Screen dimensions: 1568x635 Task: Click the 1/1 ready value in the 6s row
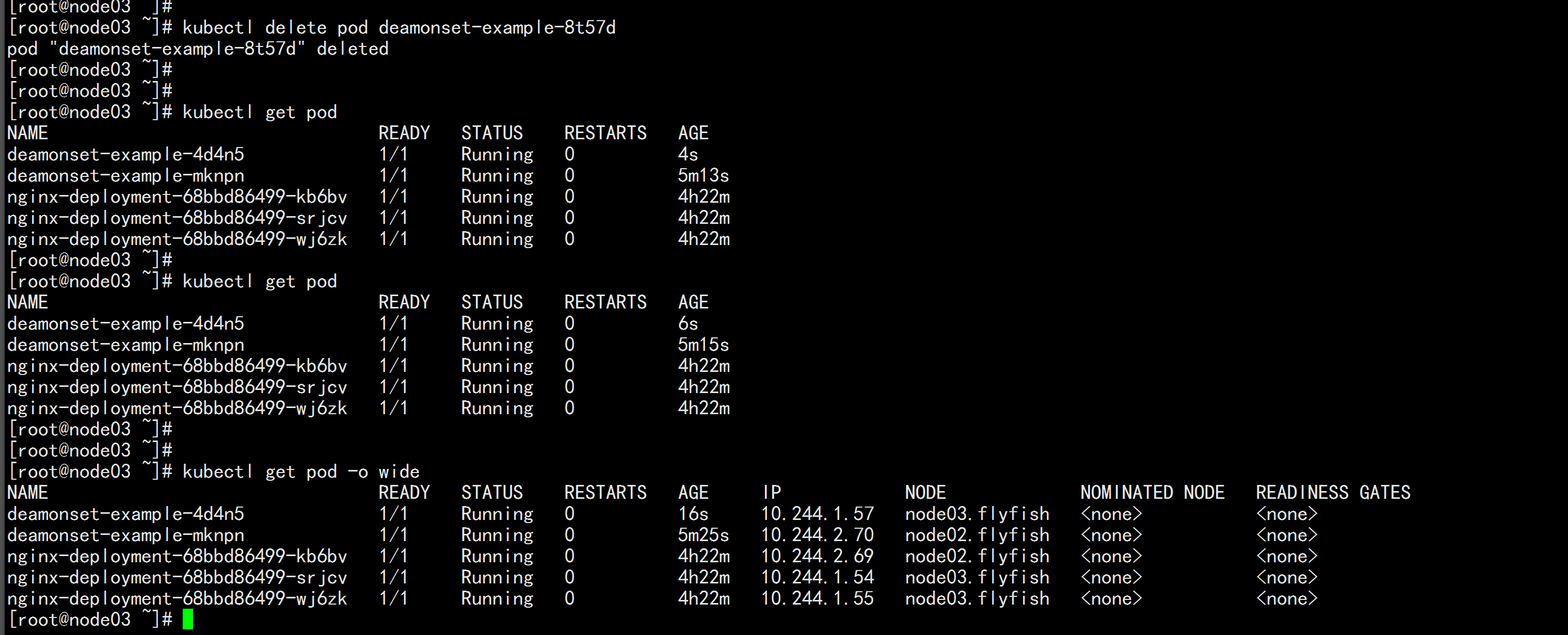pos(393,323)
